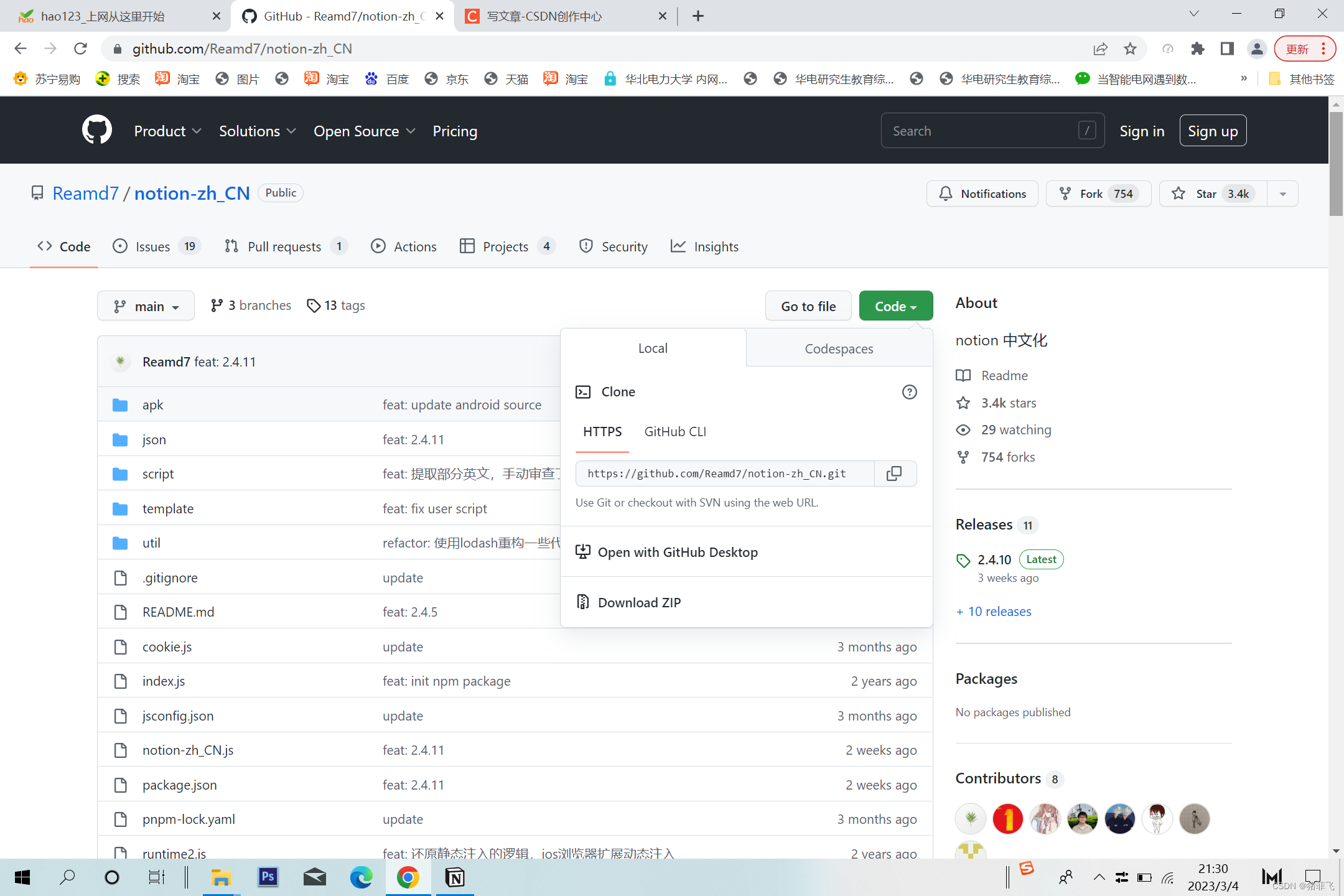The width and height of the screenshot is (1344, 896).
Task: Copy the HTTPS clone URL to clipboard
Action: tap(894, 474)
